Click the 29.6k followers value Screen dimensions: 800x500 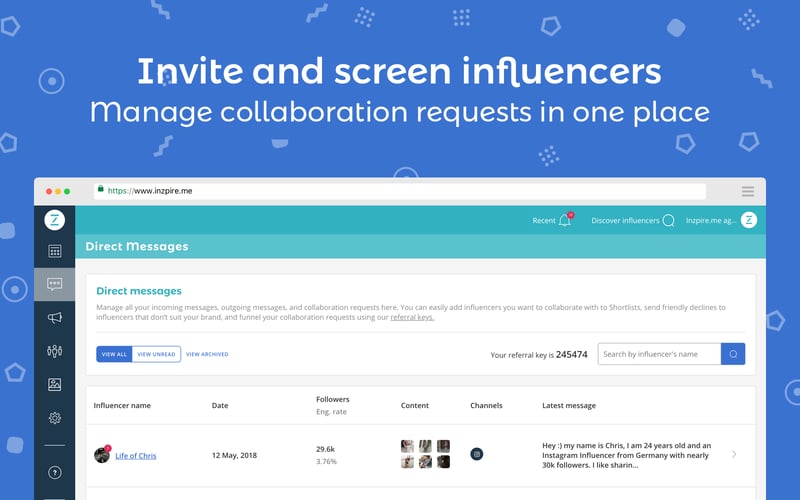(326, 449)
